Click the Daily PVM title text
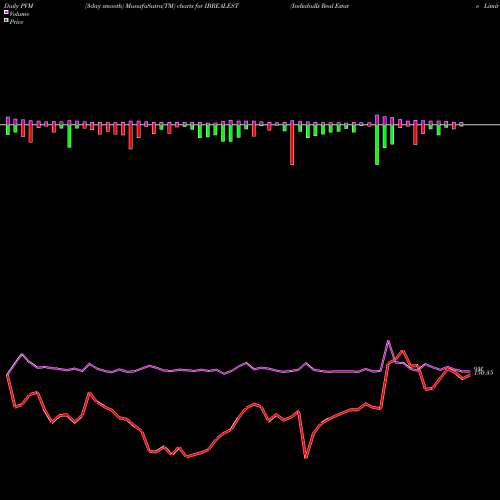500x500 pixels. pyautogui.click(x=19, y=6)
